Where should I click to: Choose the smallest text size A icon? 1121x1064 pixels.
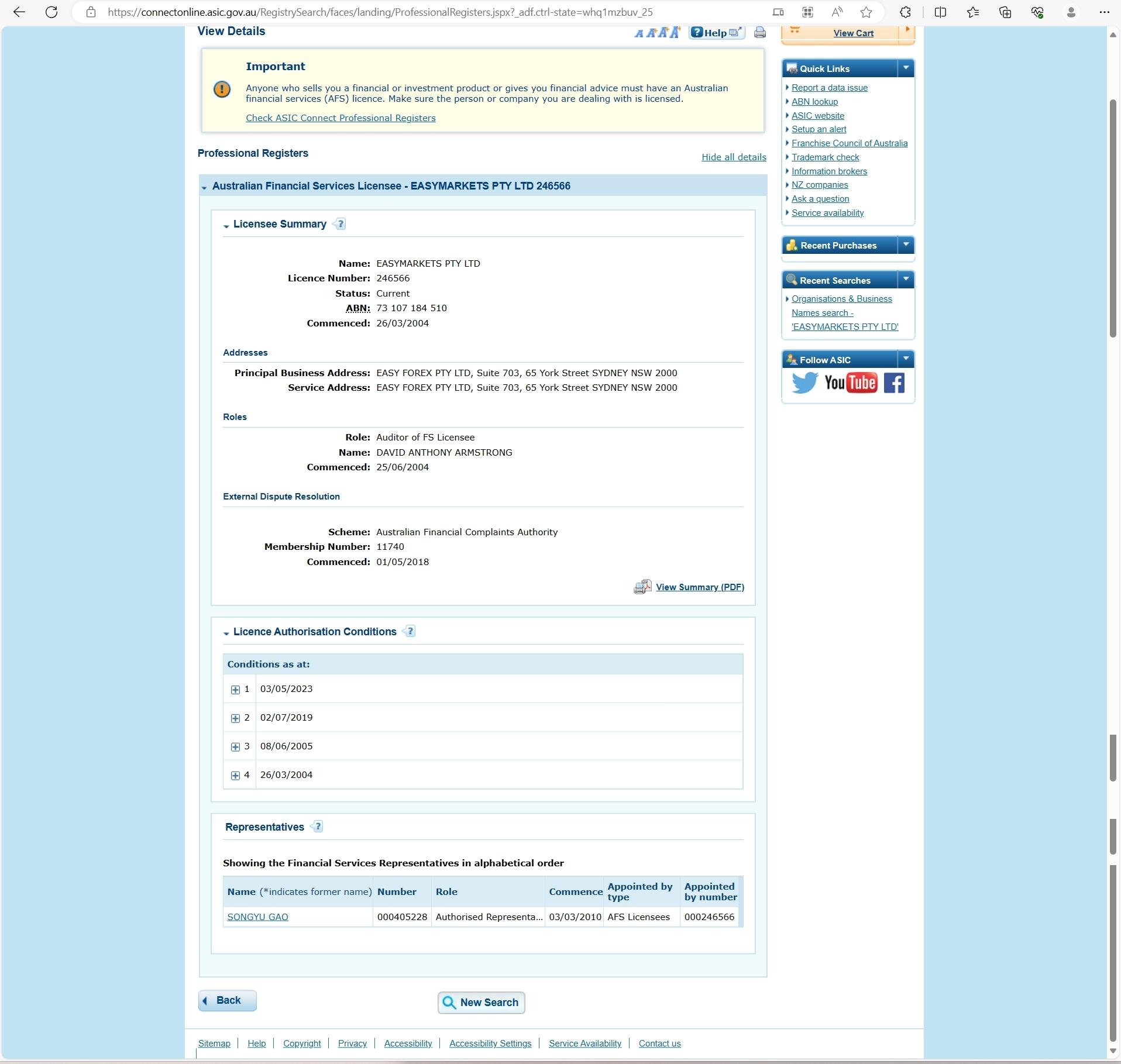point(639,33)
